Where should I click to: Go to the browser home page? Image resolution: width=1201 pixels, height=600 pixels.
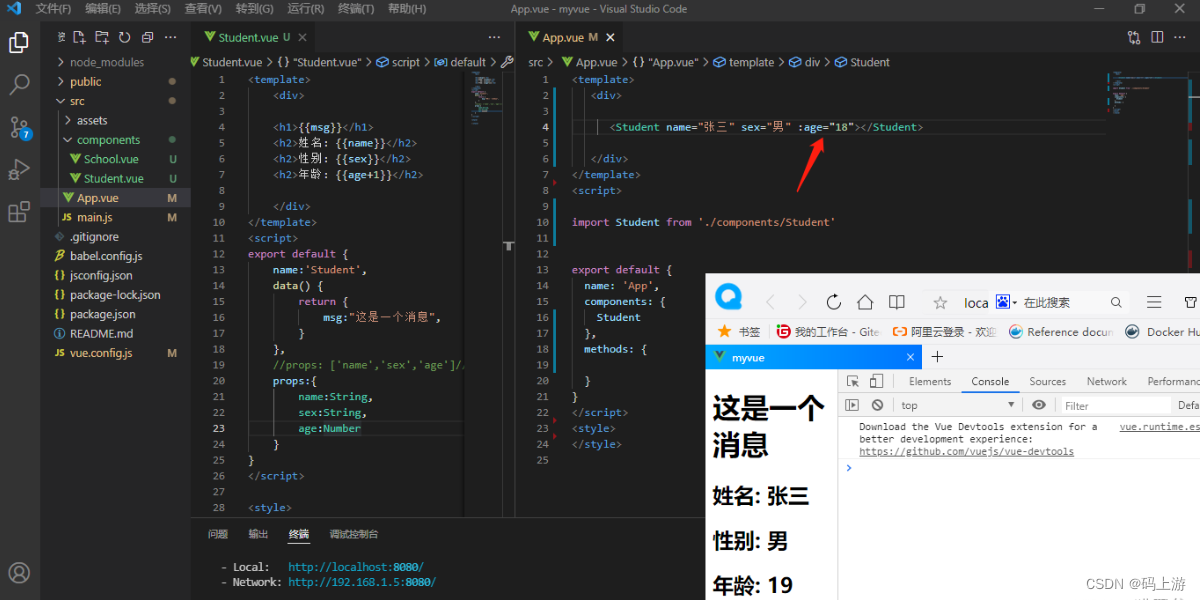(865, 302)
